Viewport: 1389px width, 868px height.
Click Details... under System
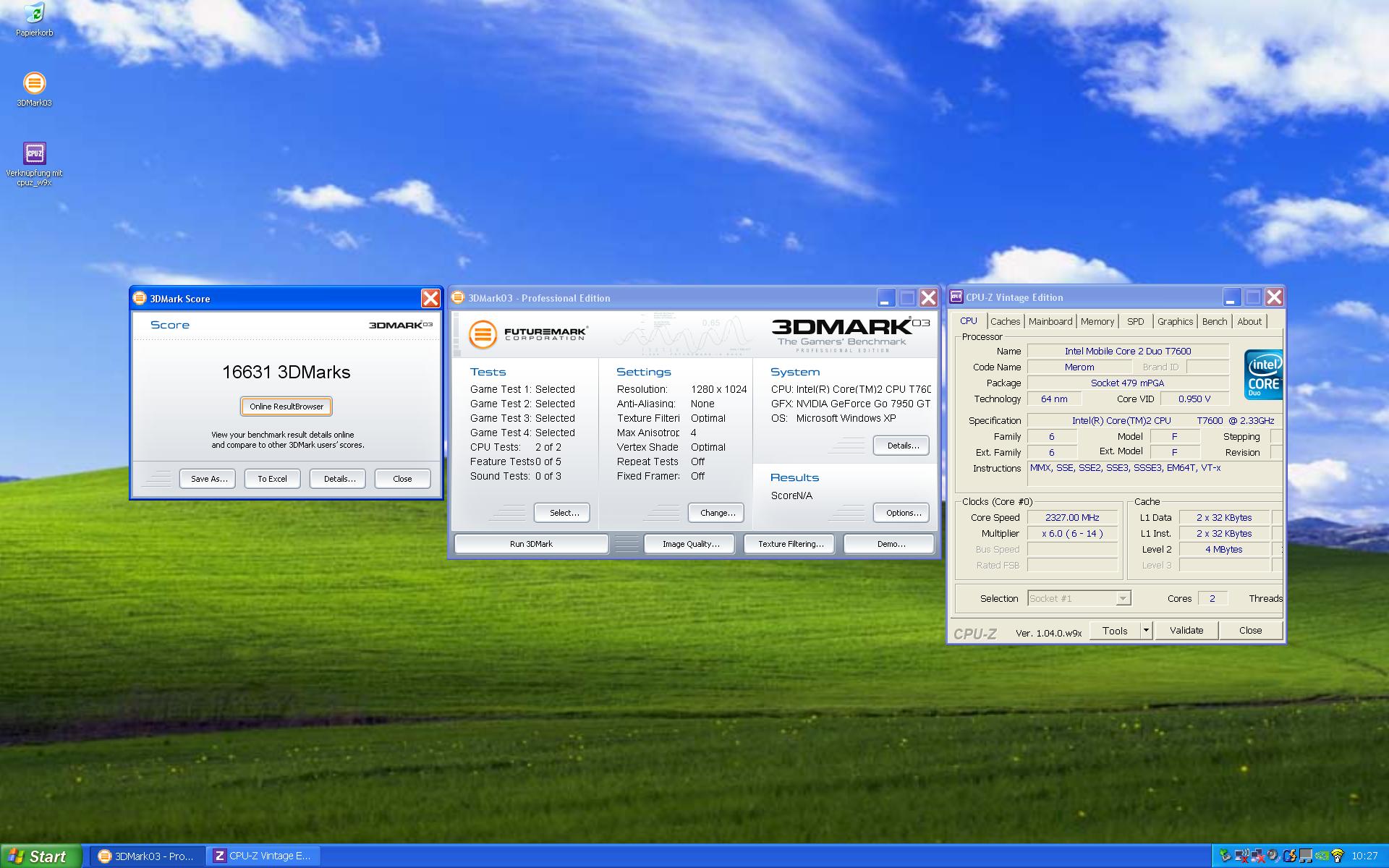901,446
